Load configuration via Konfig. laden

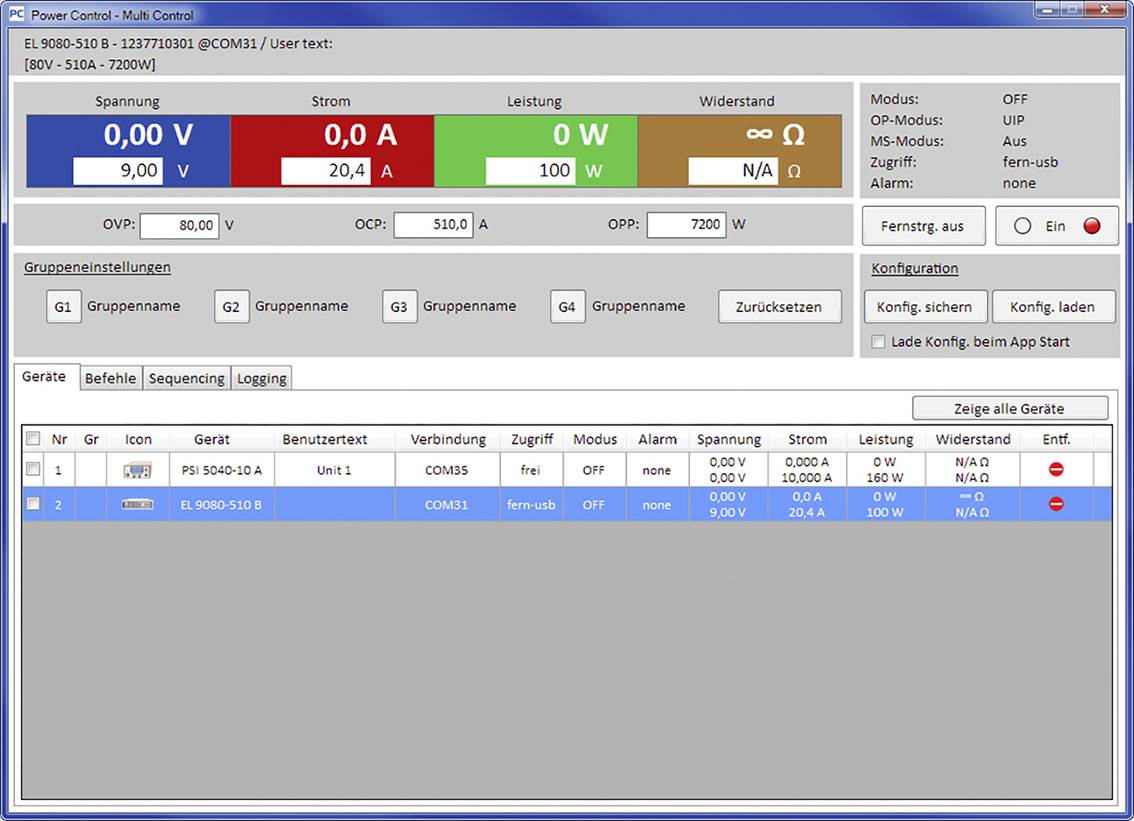1054,306
